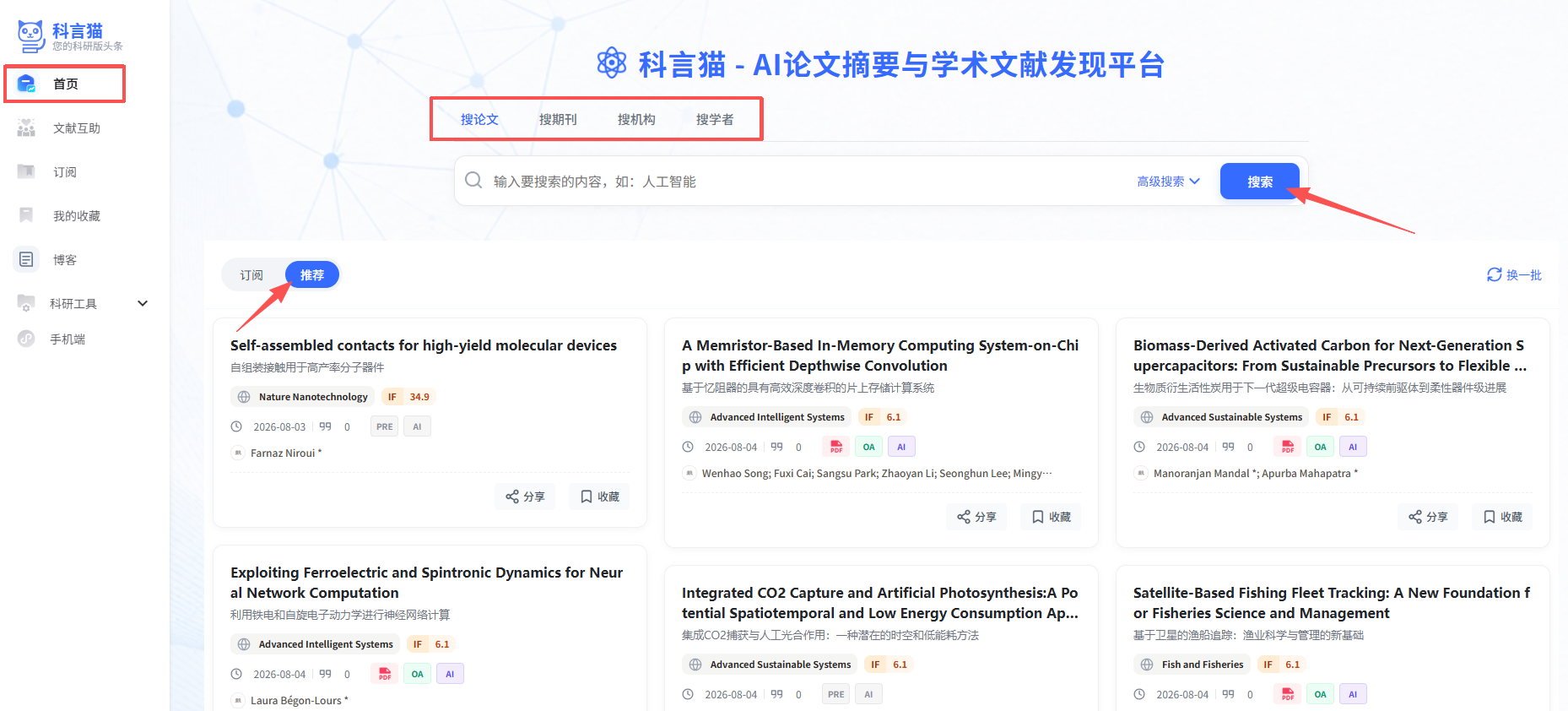Click AI badge on Self-assembled contacts card
This screenshot has height=711, width=1568.
[417, 426]
